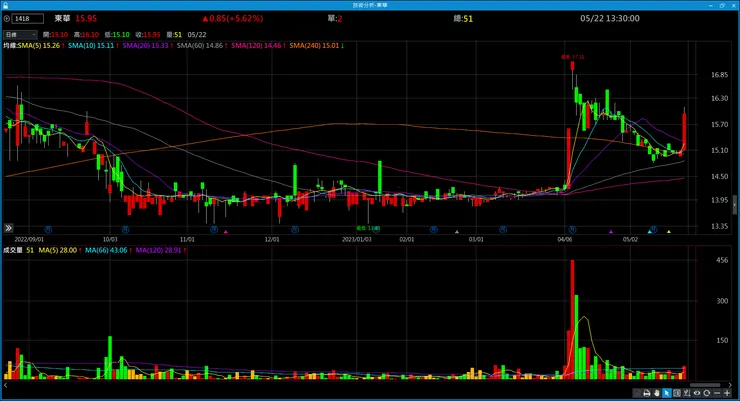Viewport: 740px width, 401px height.
Task: Click the volume MA(120) 28.91 label
Action: click(161, 250)
